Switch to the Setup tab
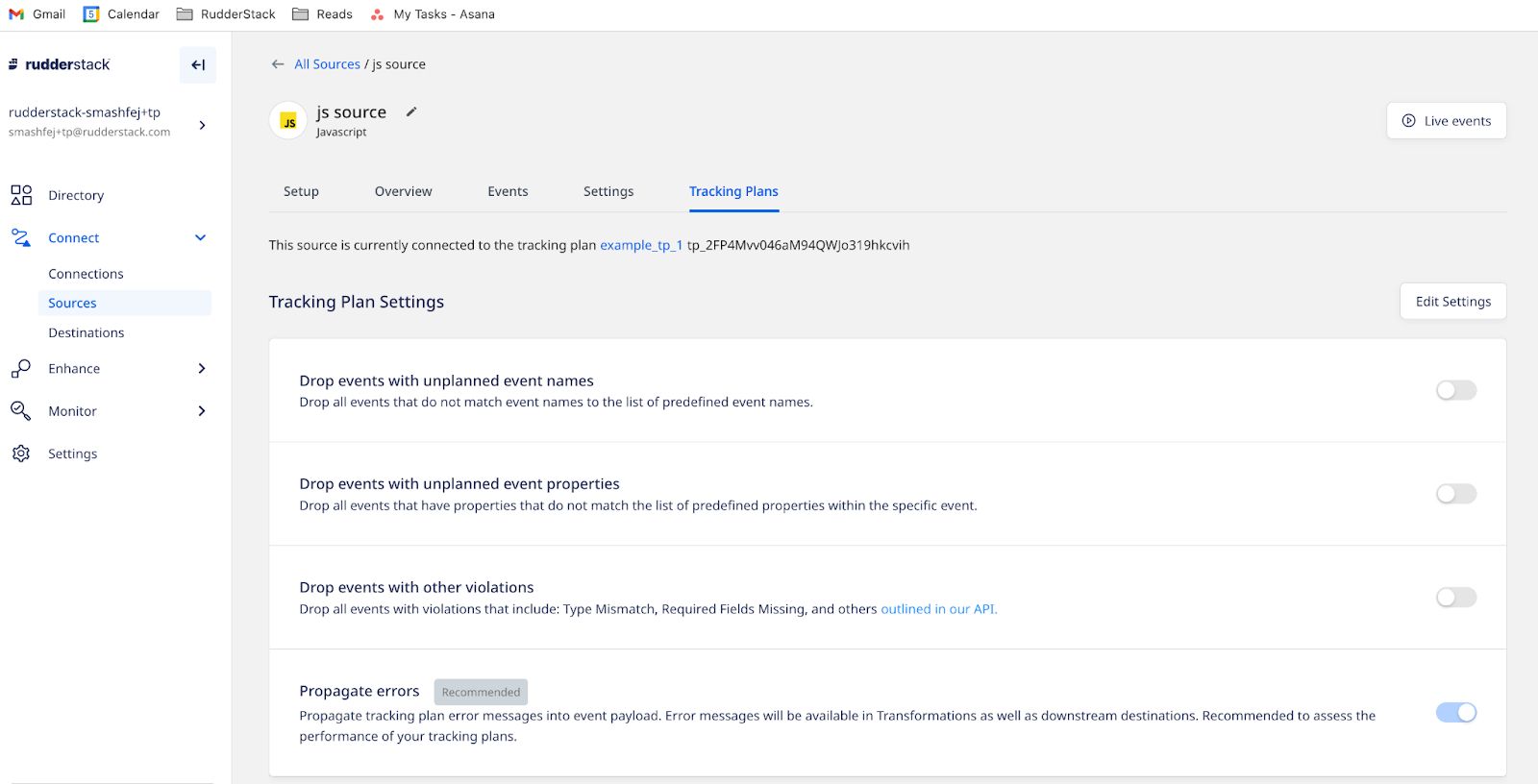This screenshot has height=784, width=1538. point(301,191)
